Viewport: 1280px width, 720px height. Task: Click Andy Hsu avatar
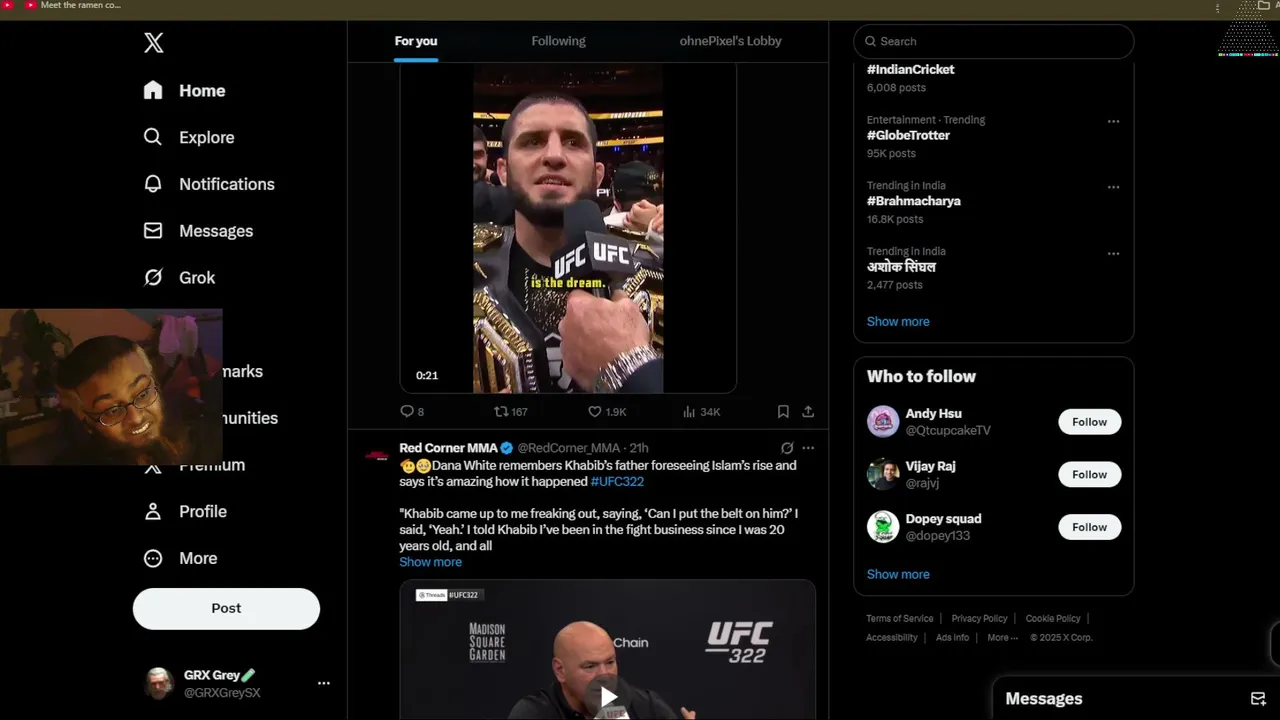(883, 422)
